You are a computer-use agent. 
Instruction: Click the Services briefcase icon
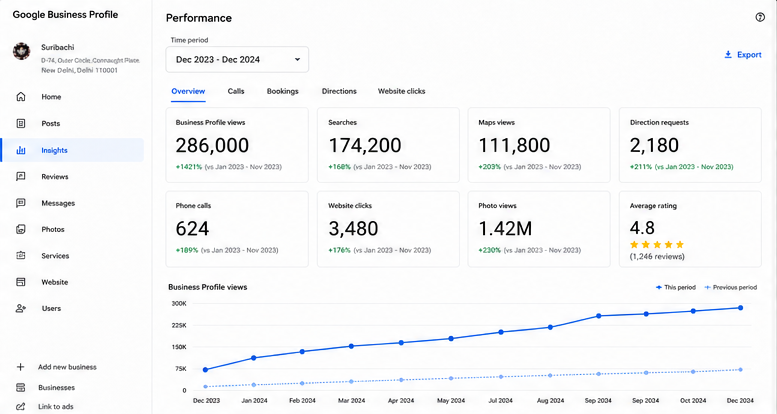[21, 255]
